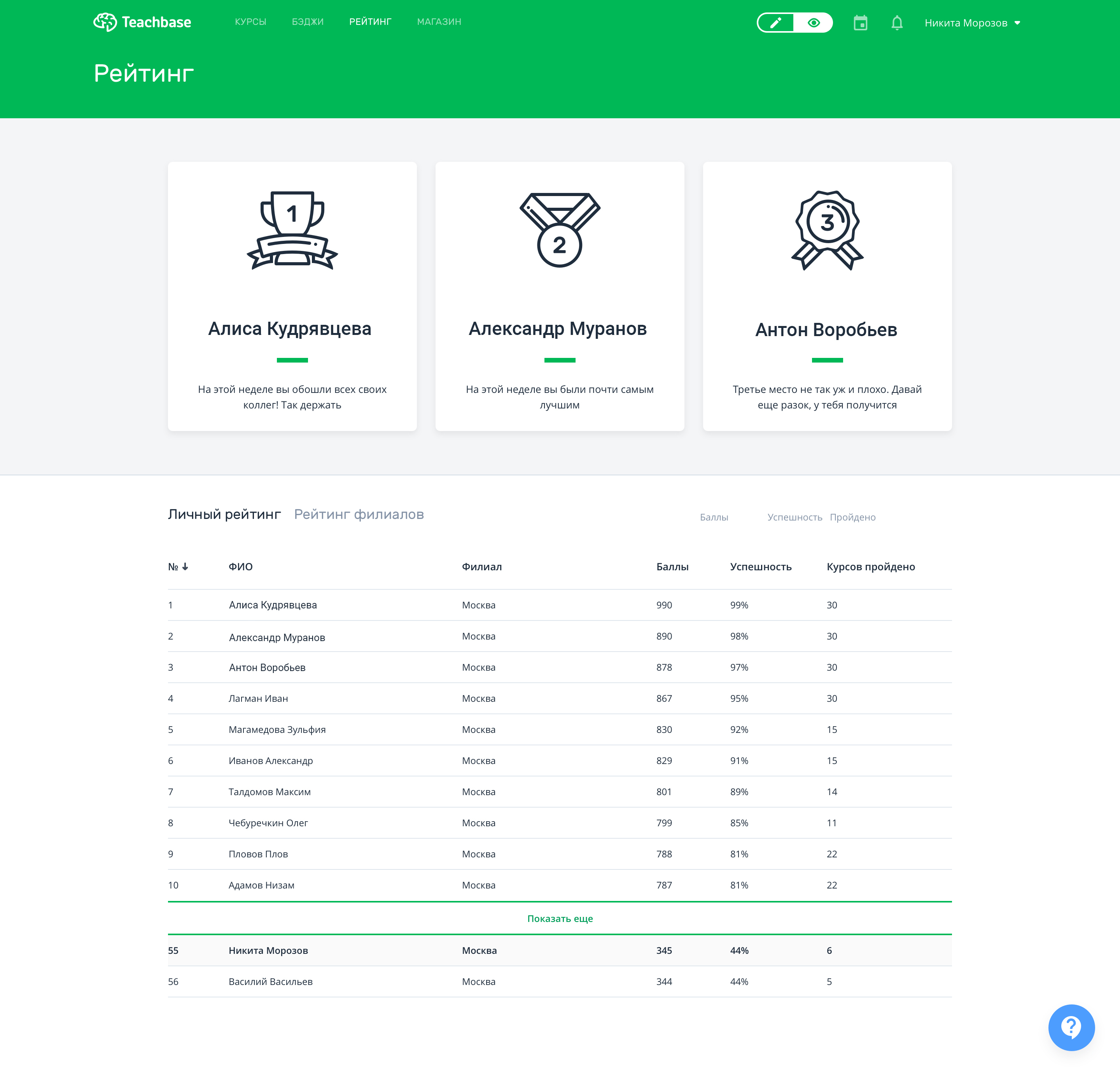Toggle sorting by the № column arrow

pos(185,566)
